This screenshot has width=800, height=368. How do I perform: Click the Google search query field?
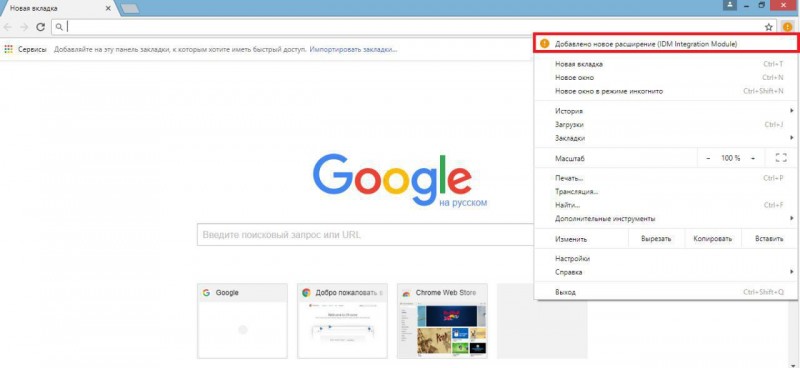[x=365, y=235]
